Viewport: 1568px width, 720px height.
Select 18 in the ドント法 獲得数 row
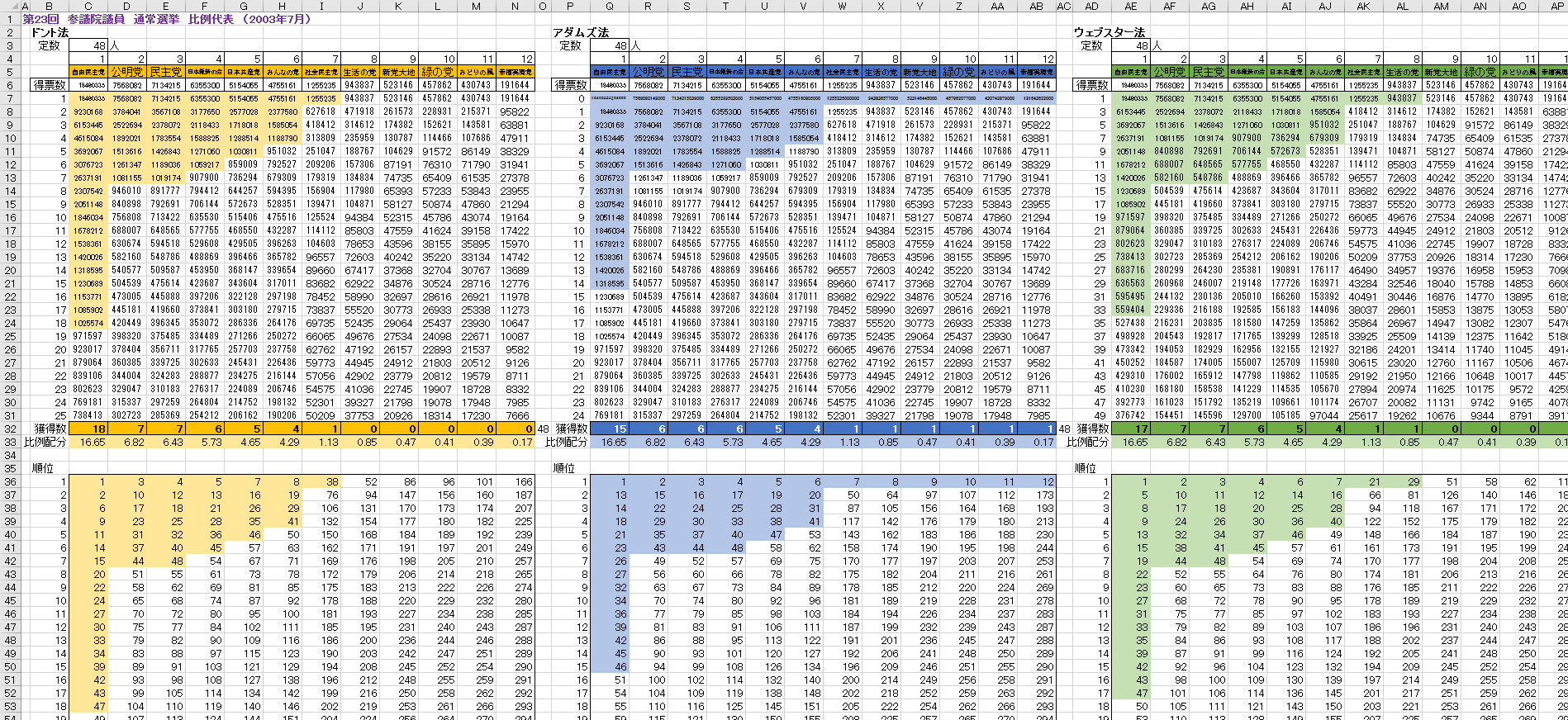88,429
